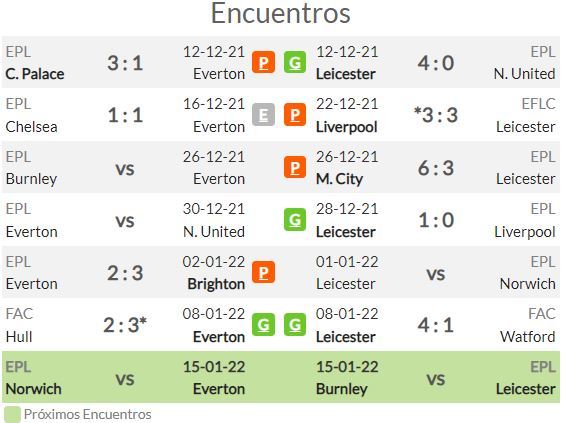Click the gray E badge for Chelsea match
This screenshot has width=565, height=423.
coord(263,115)
